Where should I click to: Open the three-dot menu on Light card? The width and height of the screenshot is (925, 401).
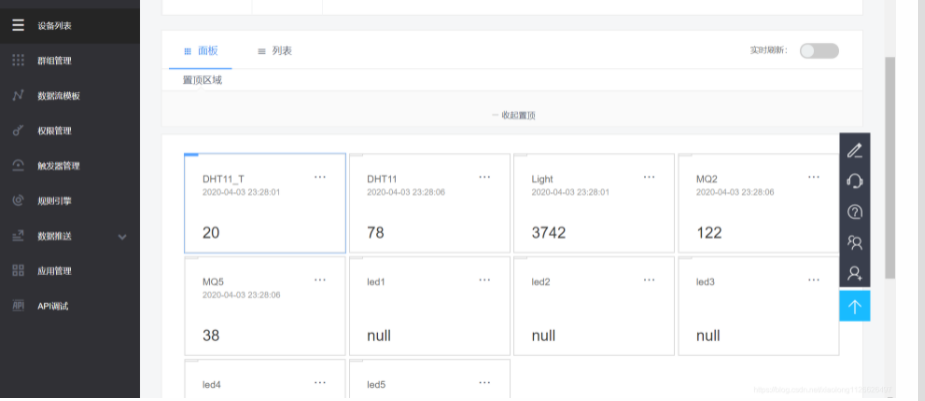point(650,177)
